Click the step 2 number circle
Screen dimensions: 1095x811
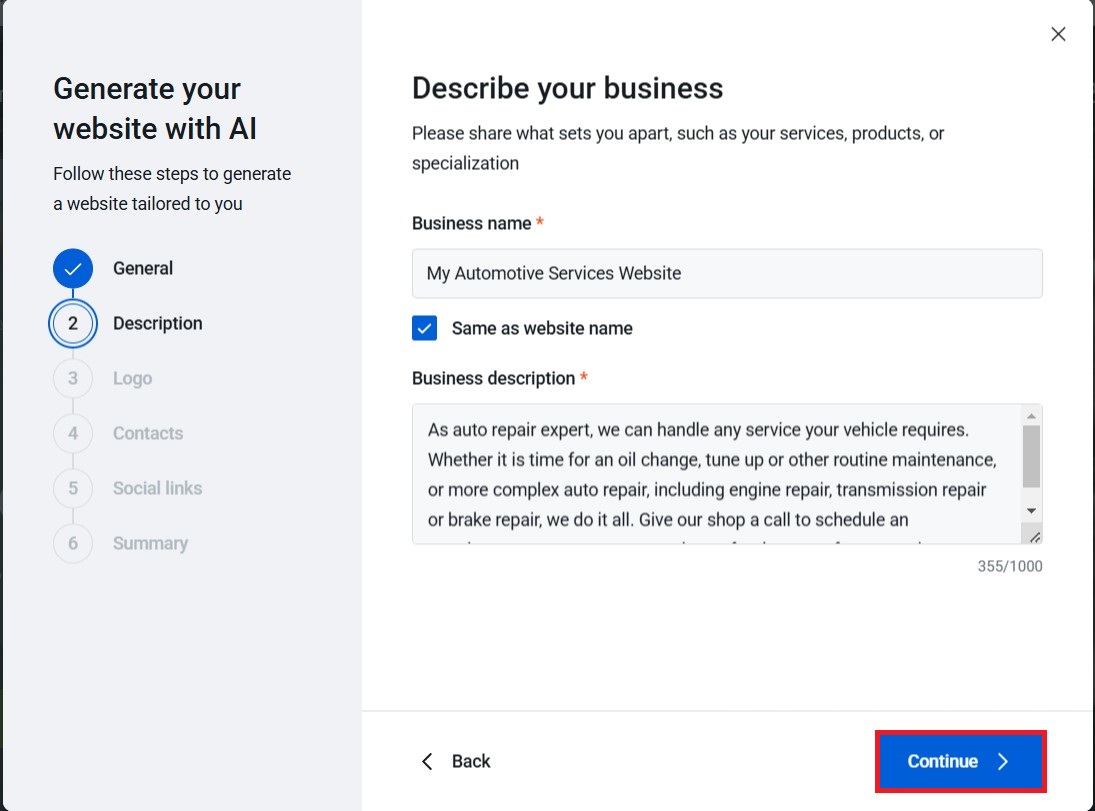[x=73, y=324]
